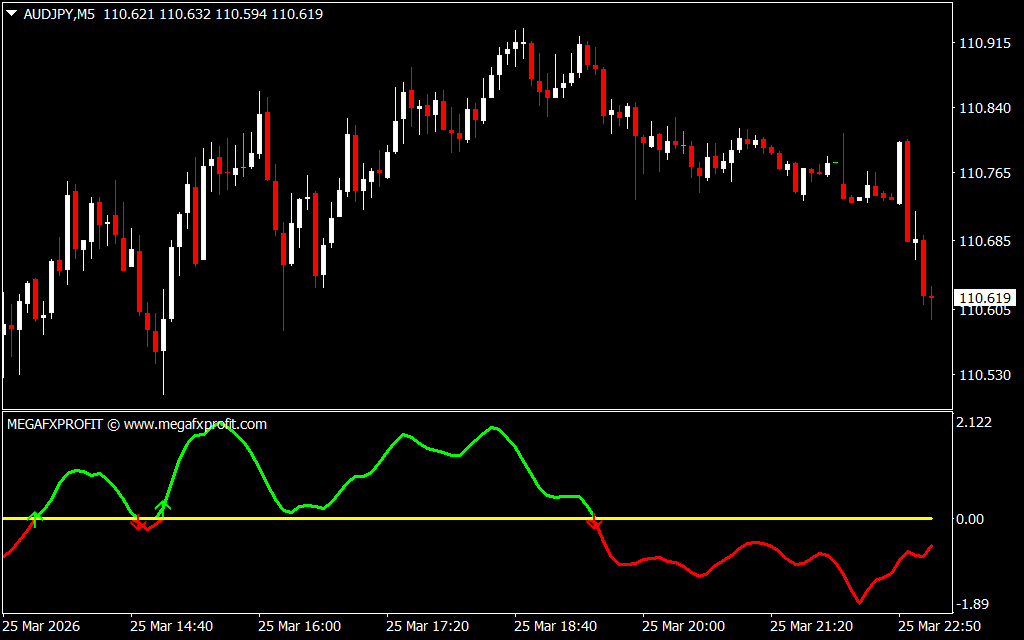This screenshot has height=640, width=1024.
Task: Select the current price tag 110.619
Action: [x=986, y=298]
